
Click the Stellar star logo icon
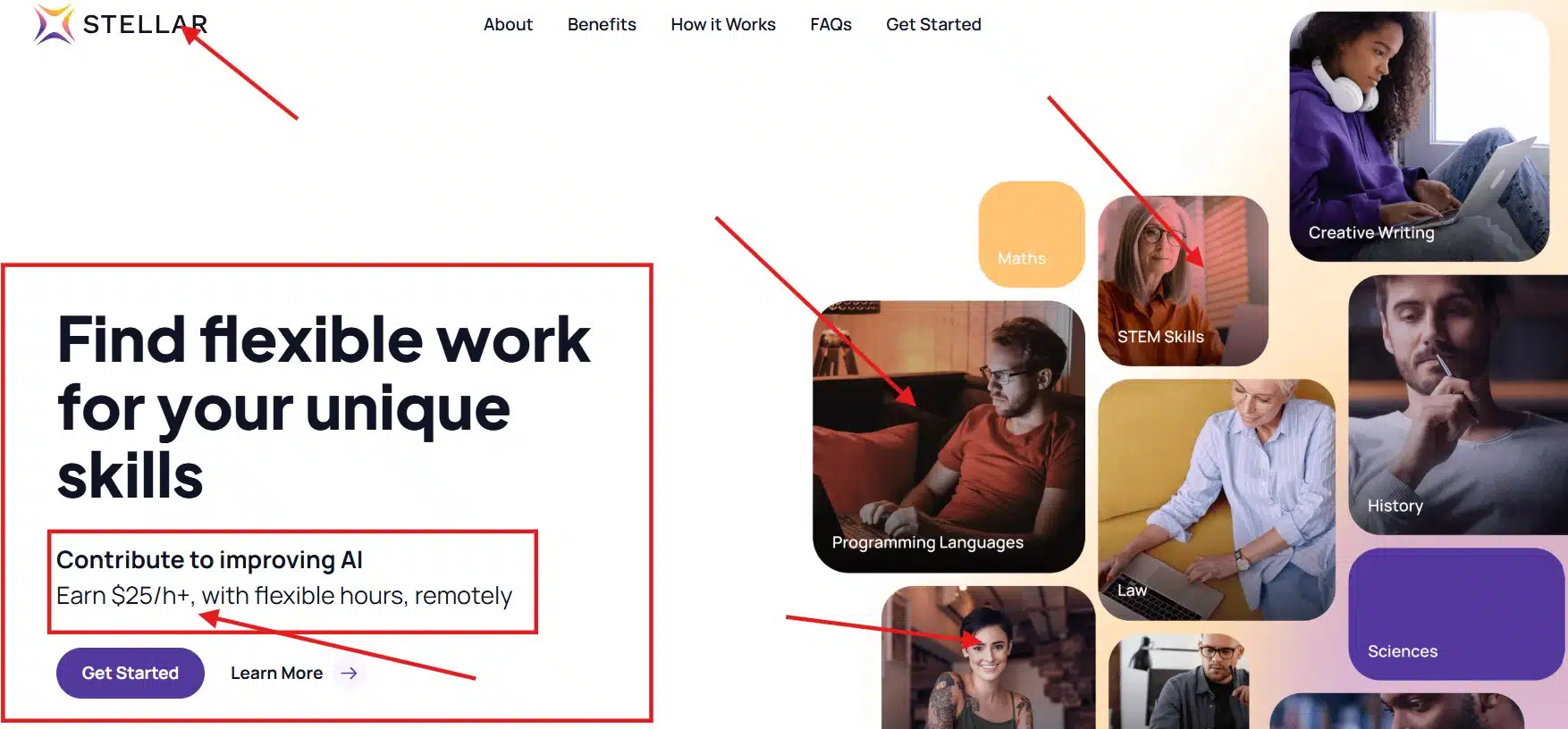[x=54, y=24]
